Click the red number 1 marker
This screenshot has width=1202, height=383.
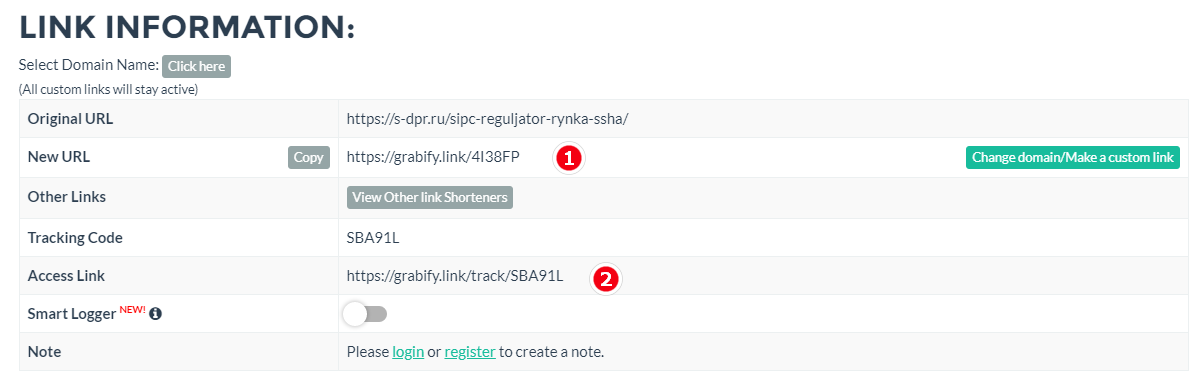pos(569,158)
